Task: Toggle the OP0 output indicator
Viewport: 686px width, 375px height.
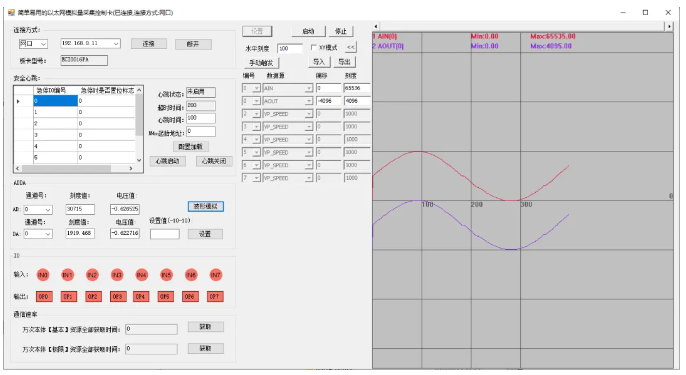Action: [x=44, y=297]
